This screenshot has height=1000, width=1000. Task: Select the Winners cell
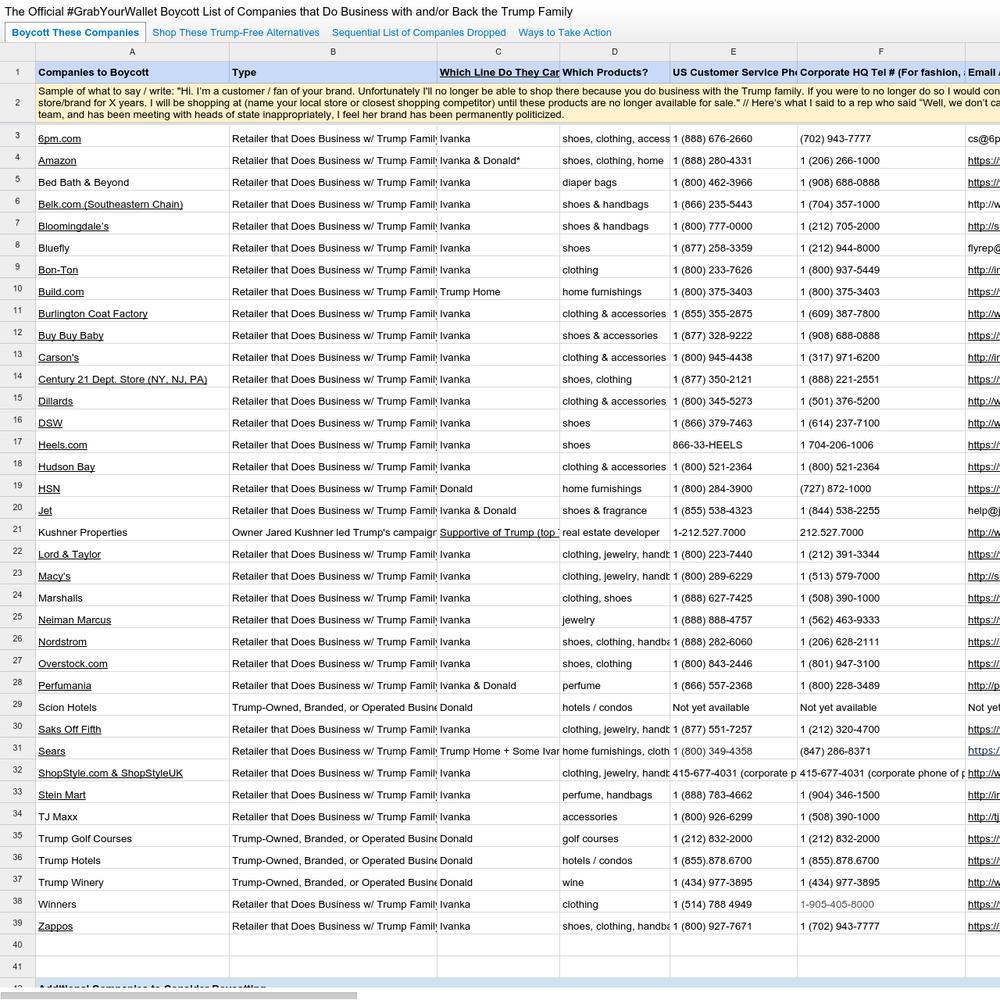coord(132,904)
